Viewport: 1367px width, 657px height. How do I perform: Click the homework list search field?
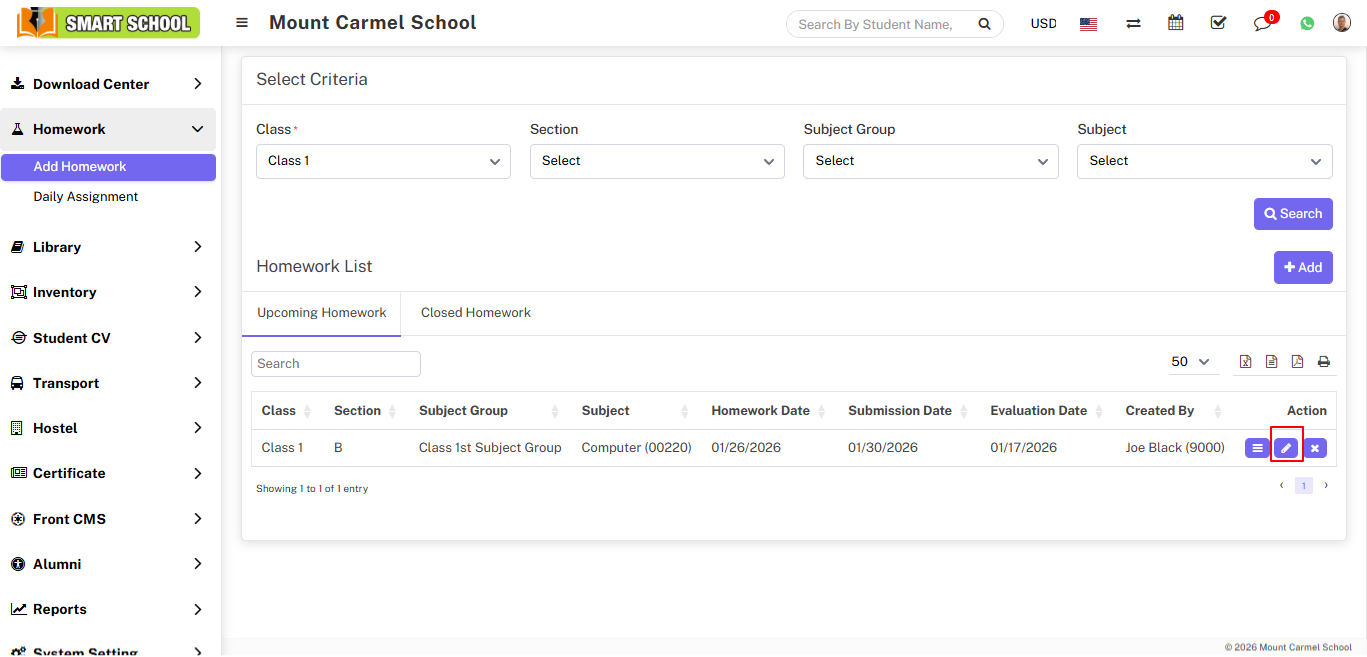[336, 364]
